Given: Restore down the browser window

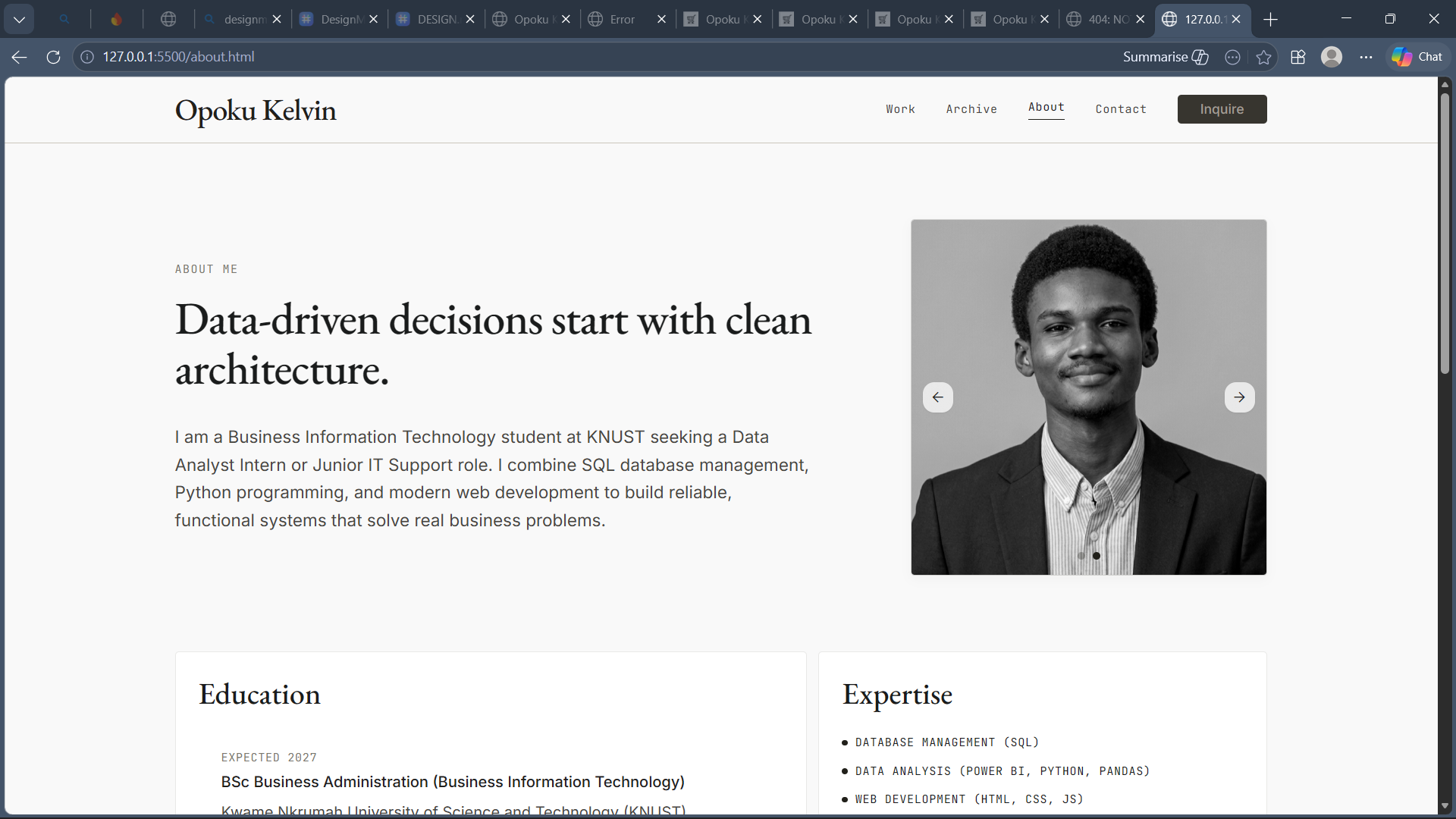Looking at the screenshot, I should click(x=1390, y=19).
